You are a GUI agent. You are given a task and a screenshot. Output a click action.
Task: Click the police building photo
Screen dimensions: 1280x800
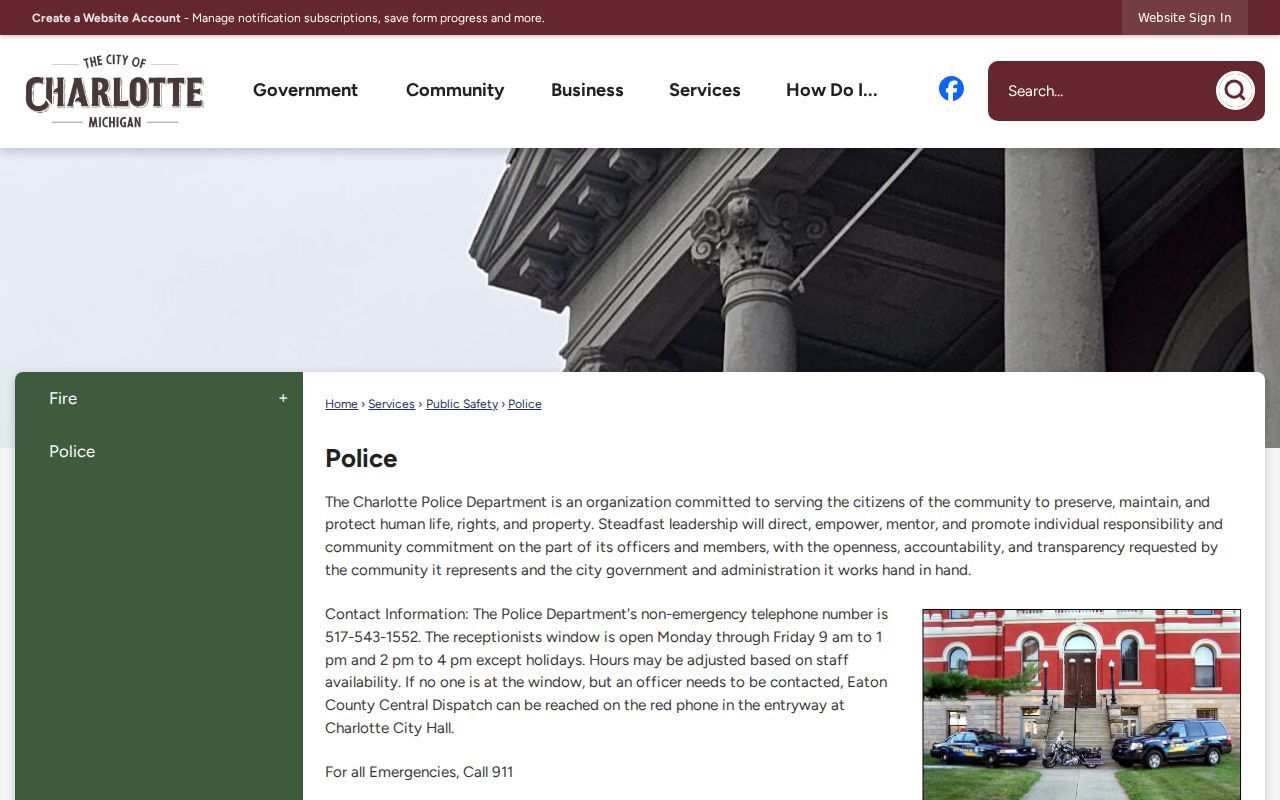click(1081, 704)
